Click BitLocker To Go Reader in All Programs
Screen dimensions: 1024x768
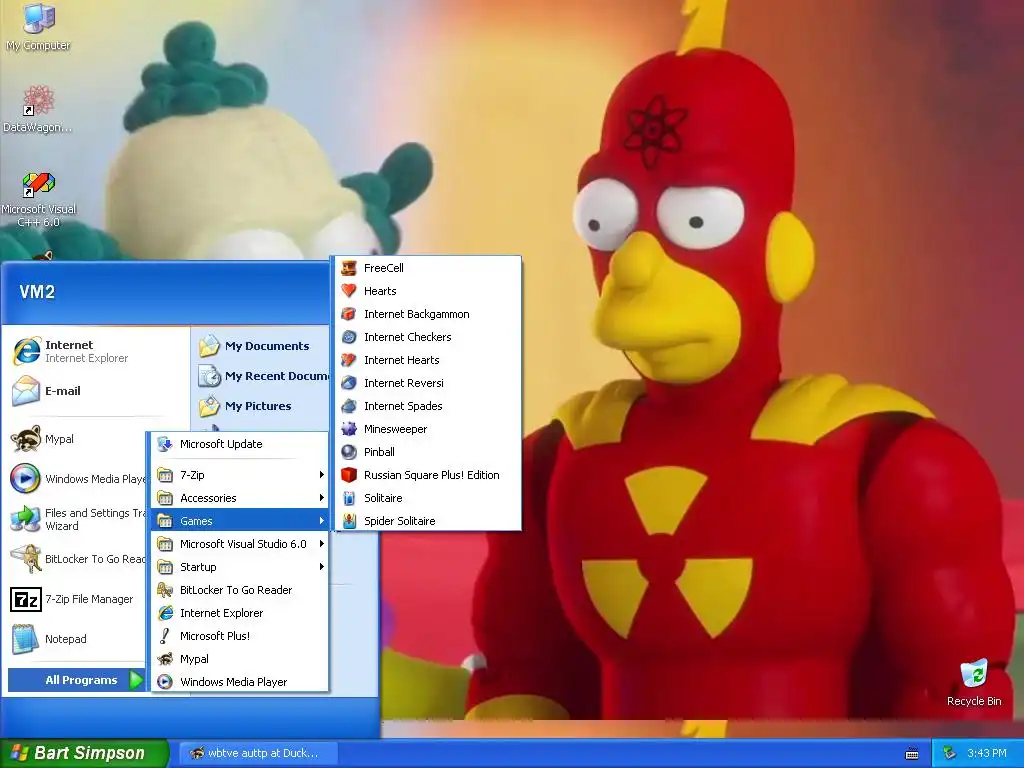click(x=240, y=590)
